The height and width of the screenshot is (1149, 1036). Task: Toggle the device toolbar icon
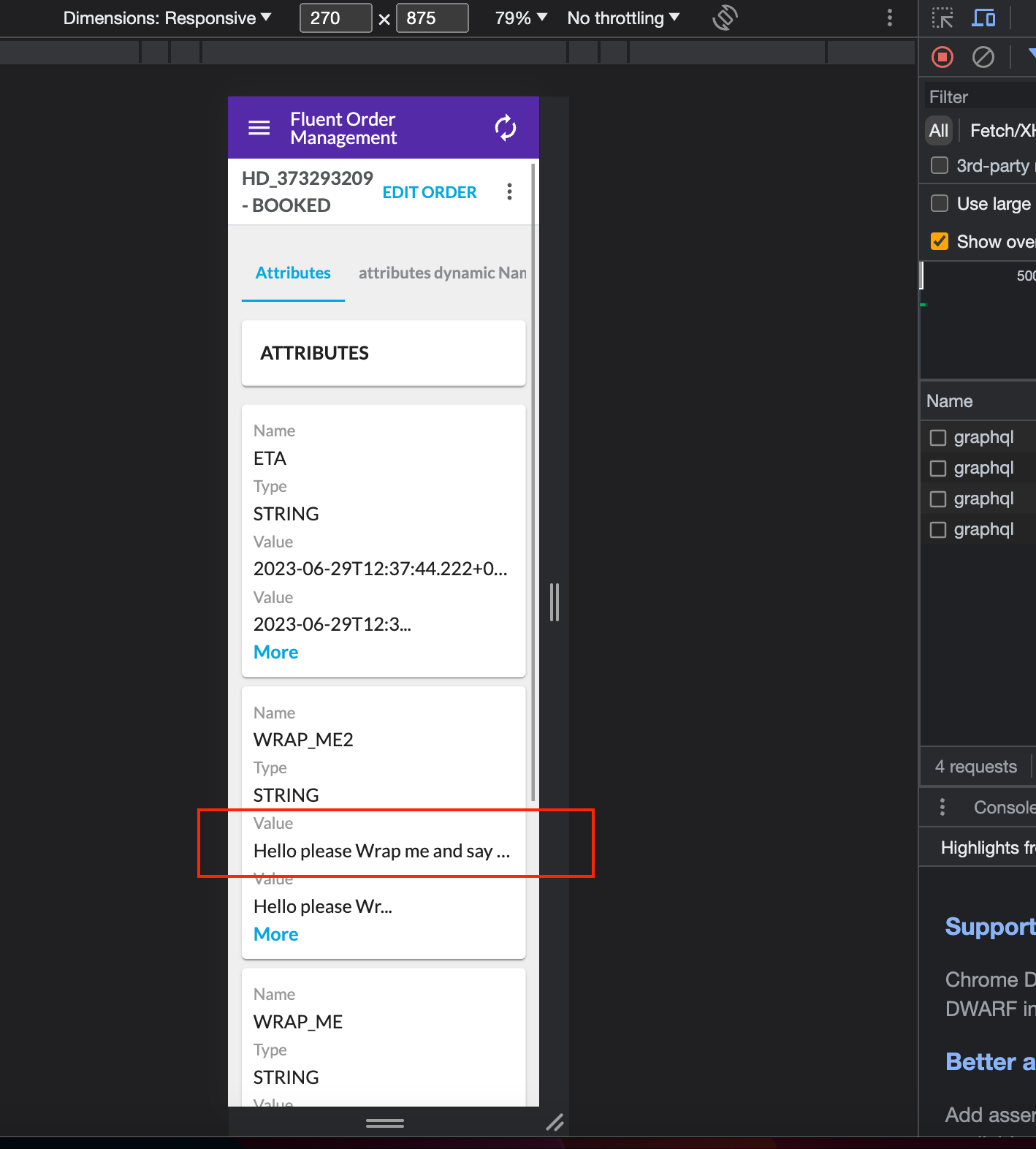pos(983,18)
